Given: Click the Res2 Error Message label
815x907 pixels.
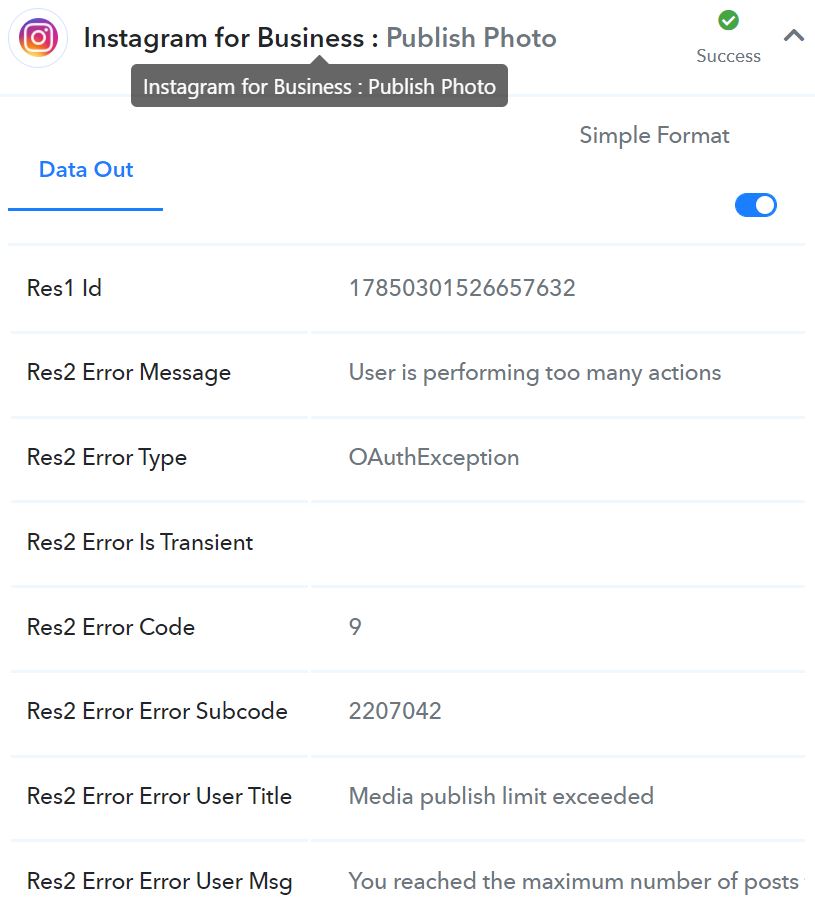Looking at the screenshot, I should point(129,373).
